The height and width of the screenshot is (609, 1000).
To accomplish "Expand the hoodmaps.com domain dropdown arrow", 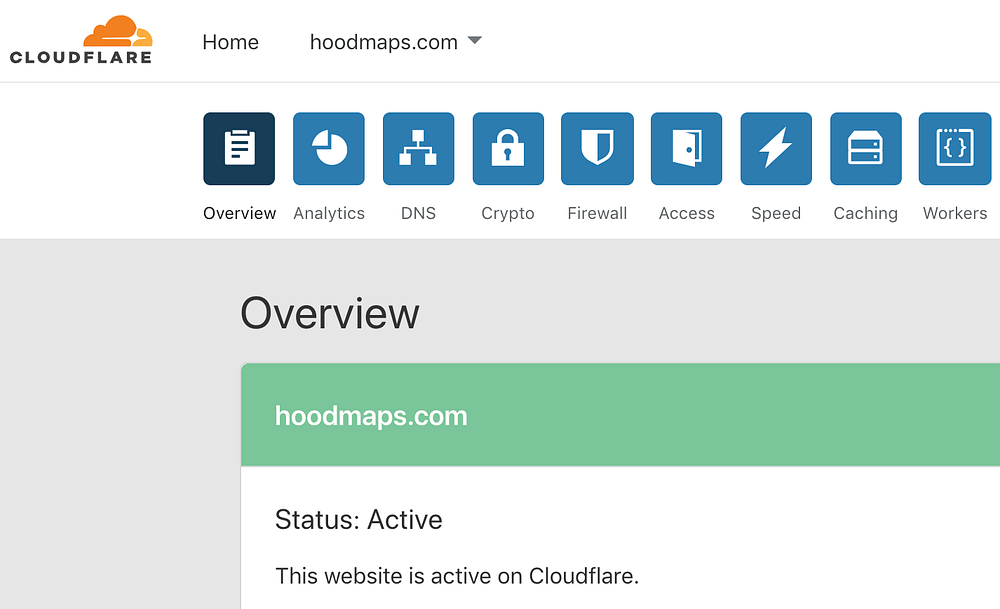I will (x=474, y=41).
